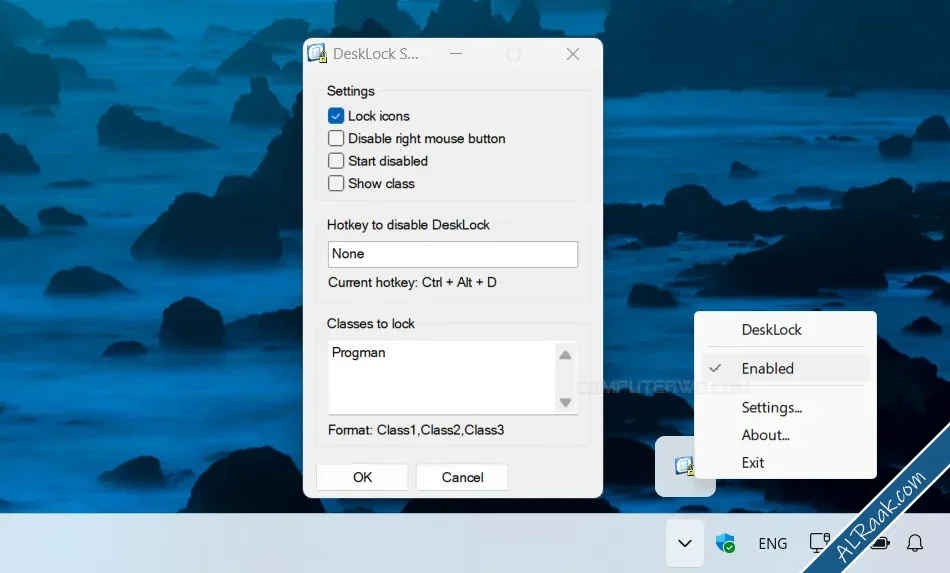Click Progman in Classes to lock box

tap(359, 353)
